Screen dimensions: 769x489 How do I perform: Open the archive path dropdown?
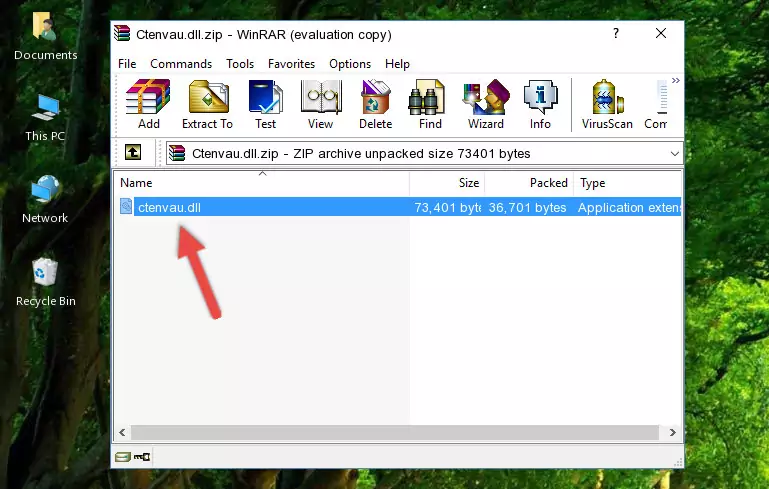675,154
